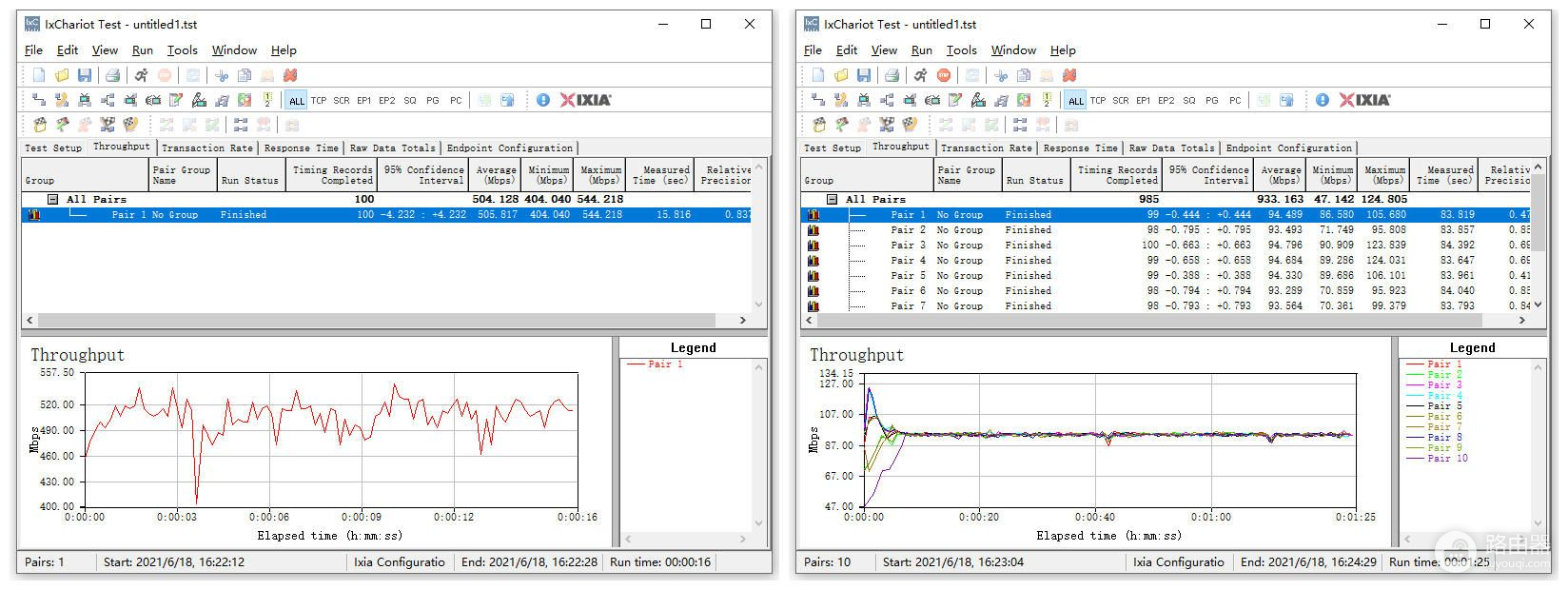The height and width of the screenshot is (590, 1568).
Task: Click blue info icon in left window
Action: tap(543, 100)
